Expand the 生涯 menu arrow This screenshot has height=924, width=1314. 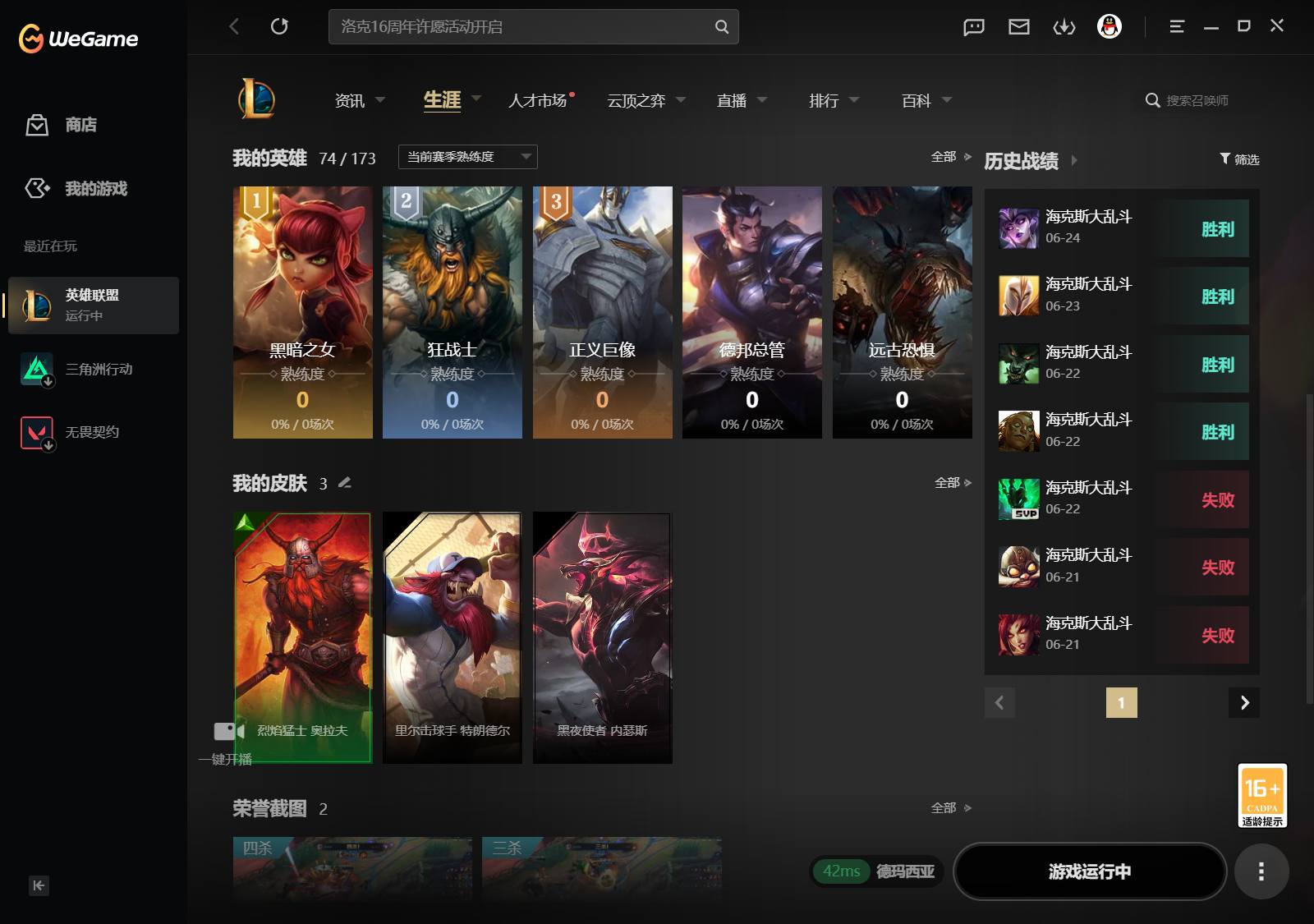tap(476, 99)
